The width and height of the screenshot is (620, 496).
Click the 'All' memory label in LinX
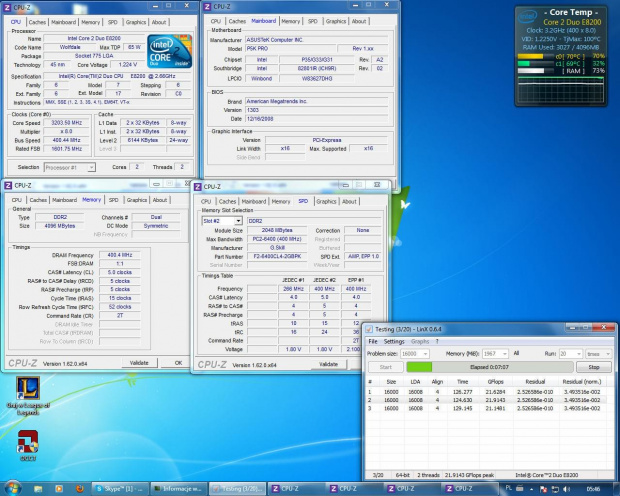(516, 354)
